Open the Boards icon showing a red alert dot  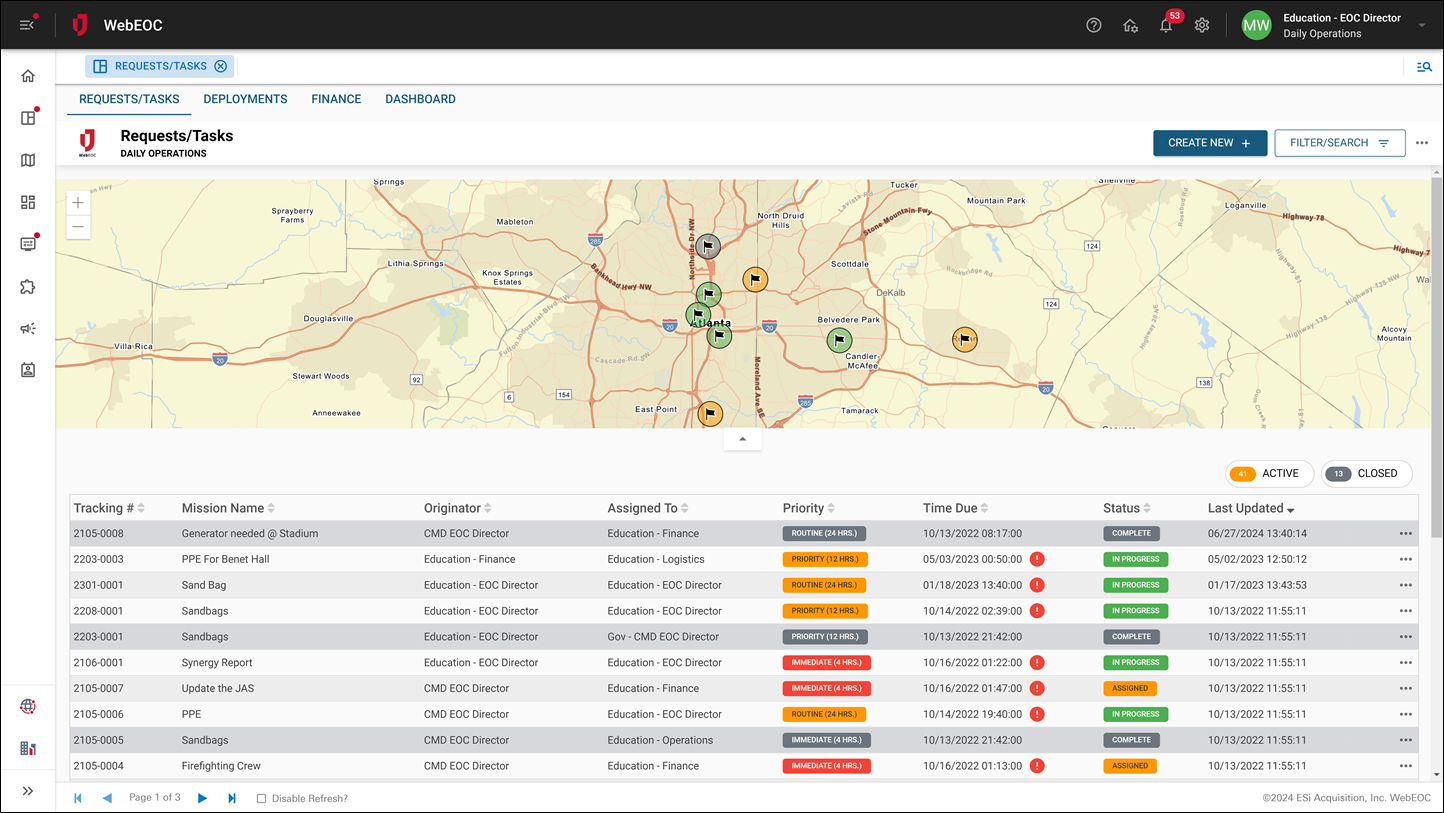[x=27, y=118]
